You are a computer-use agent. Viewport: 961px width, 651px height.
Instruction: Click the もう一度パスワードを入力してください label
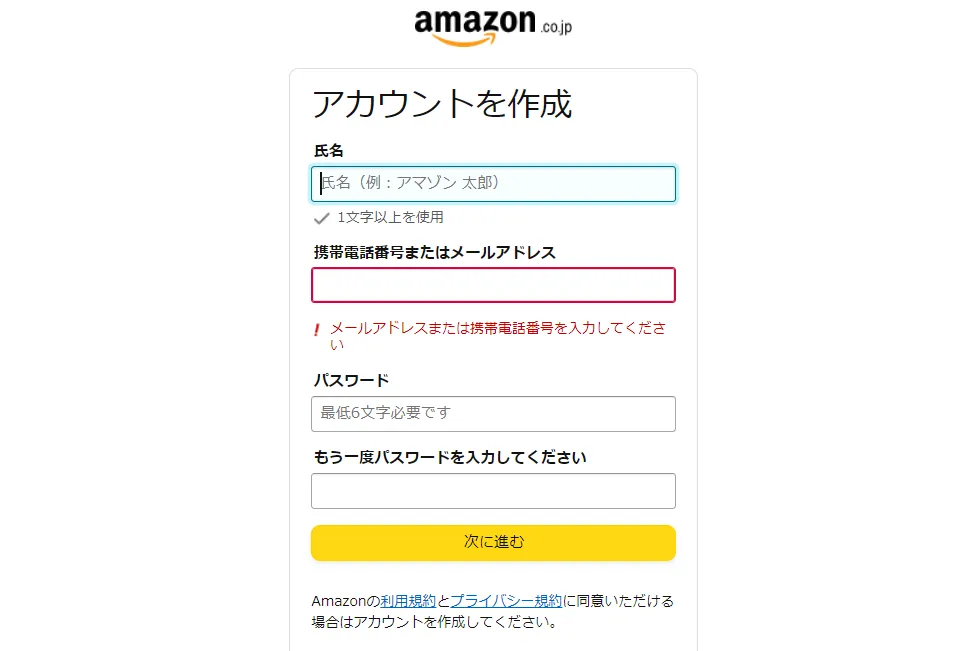coord(450,457)
